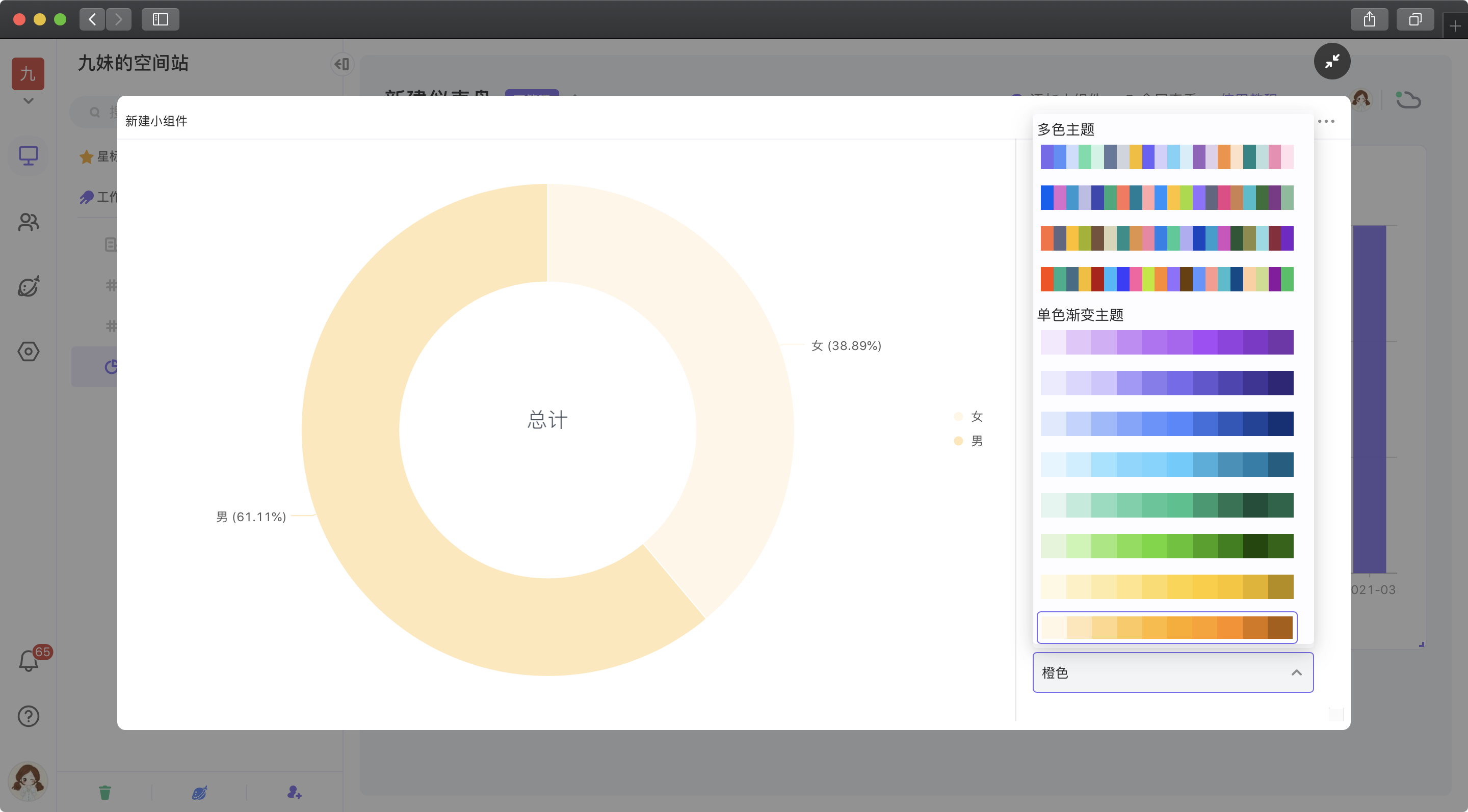Toggle the 男 legend item
1468x812 pixels.
969,441
